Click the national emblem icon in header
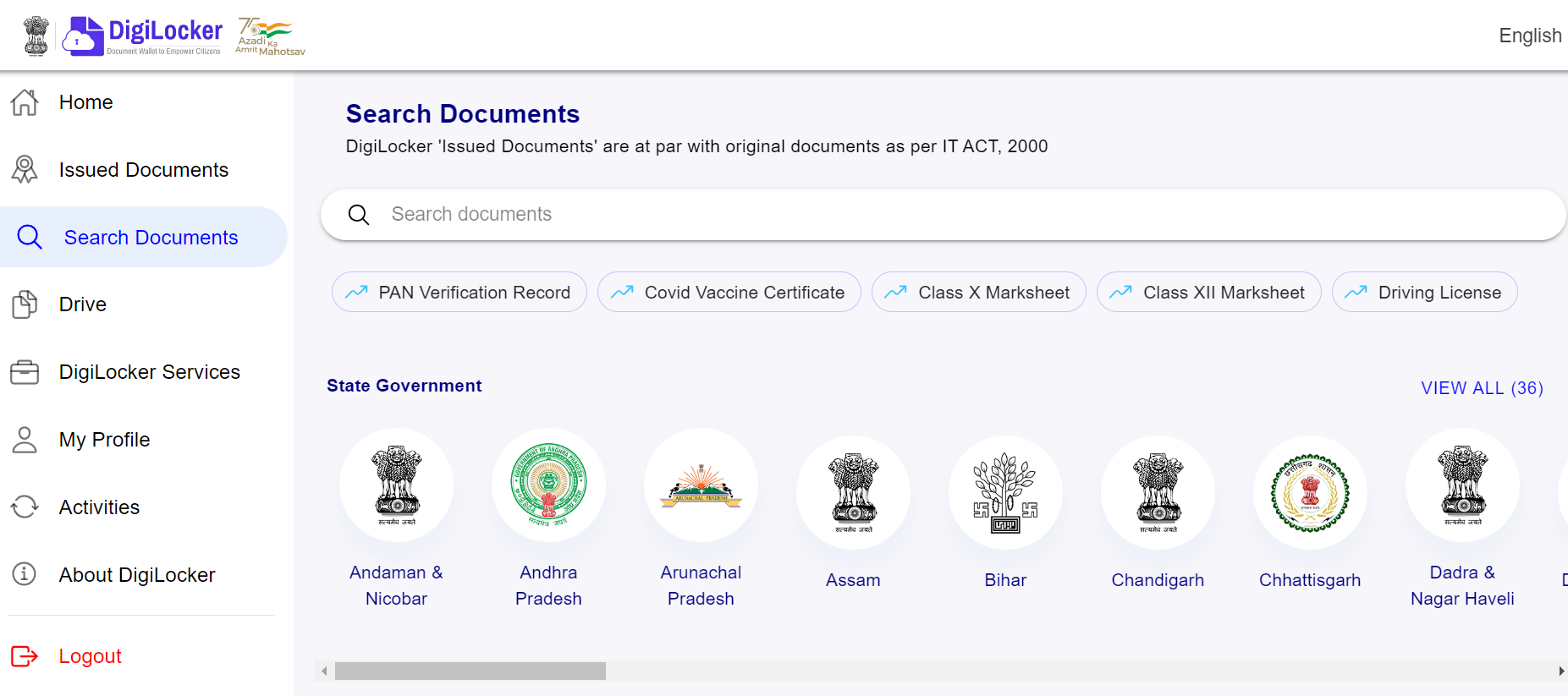The image size is (1568, 696). click(x=36, y=36)
